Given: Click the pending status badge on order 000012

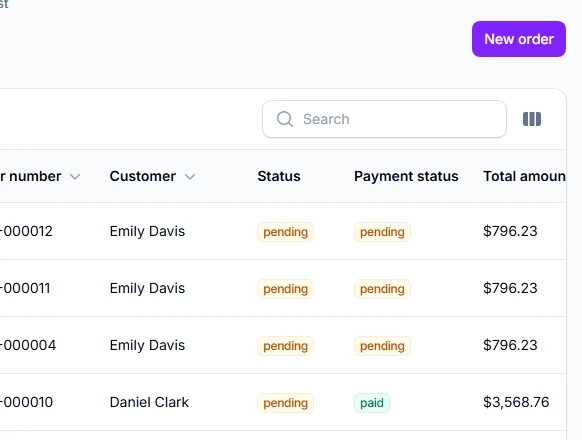Looking at the screenshot, I should (285, 232).
